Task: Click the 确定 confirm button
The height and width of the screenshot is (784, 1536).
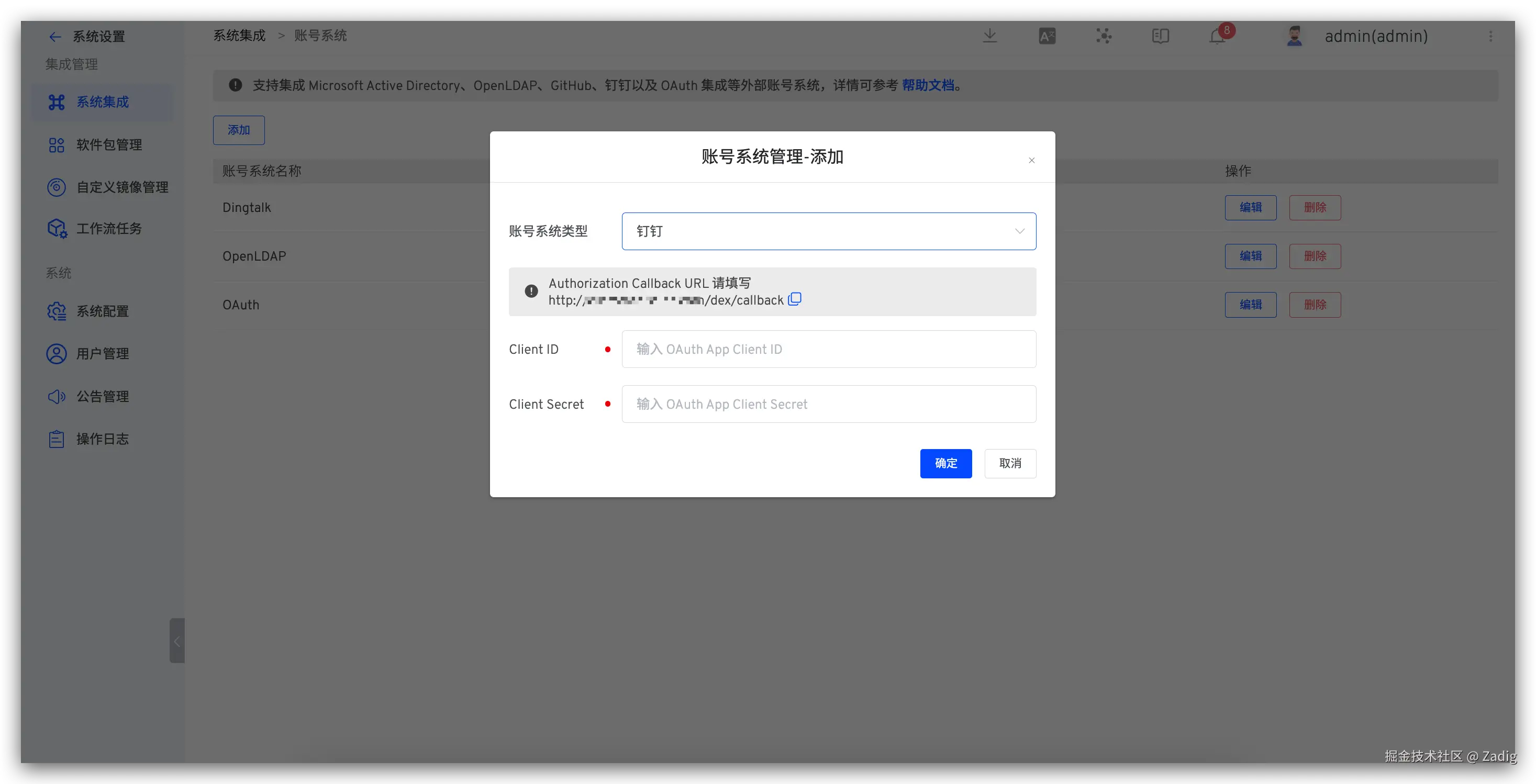Action: pos(945,463)
